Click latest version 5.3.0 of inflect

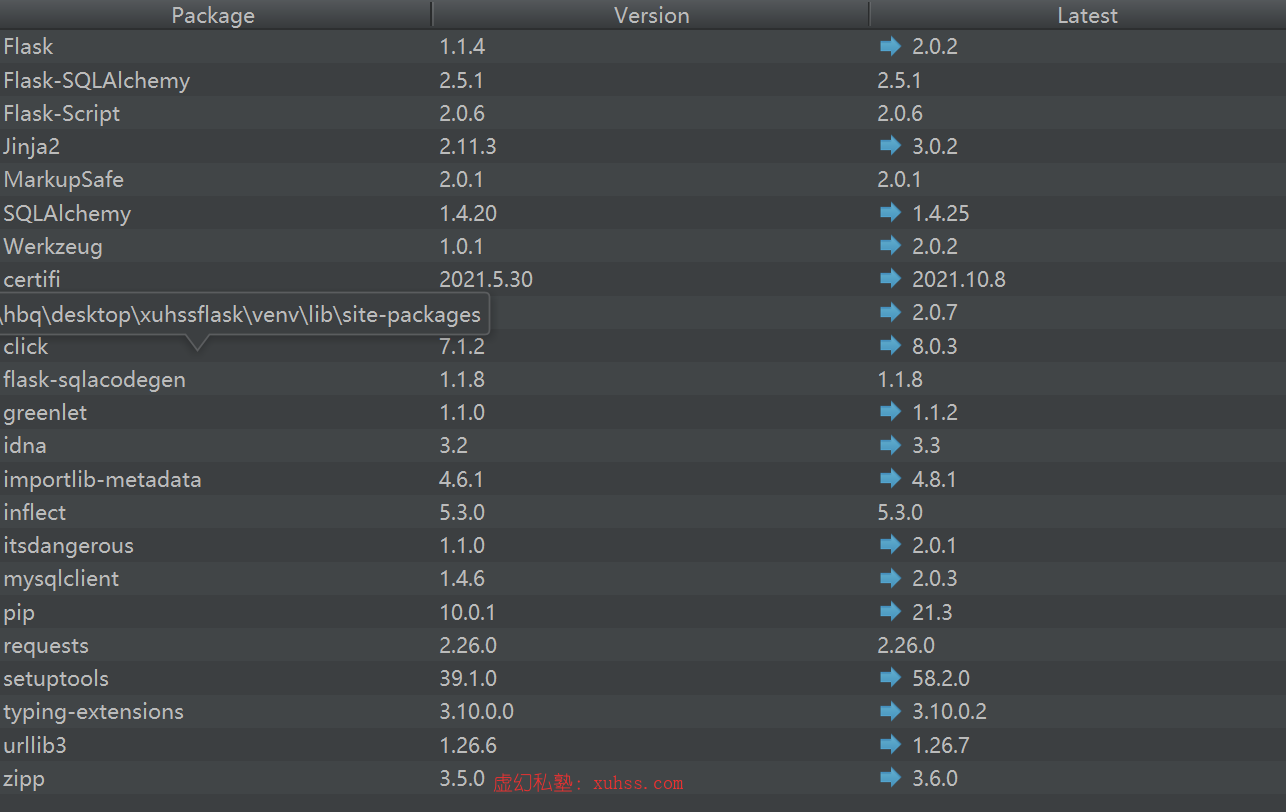point(900,512)
